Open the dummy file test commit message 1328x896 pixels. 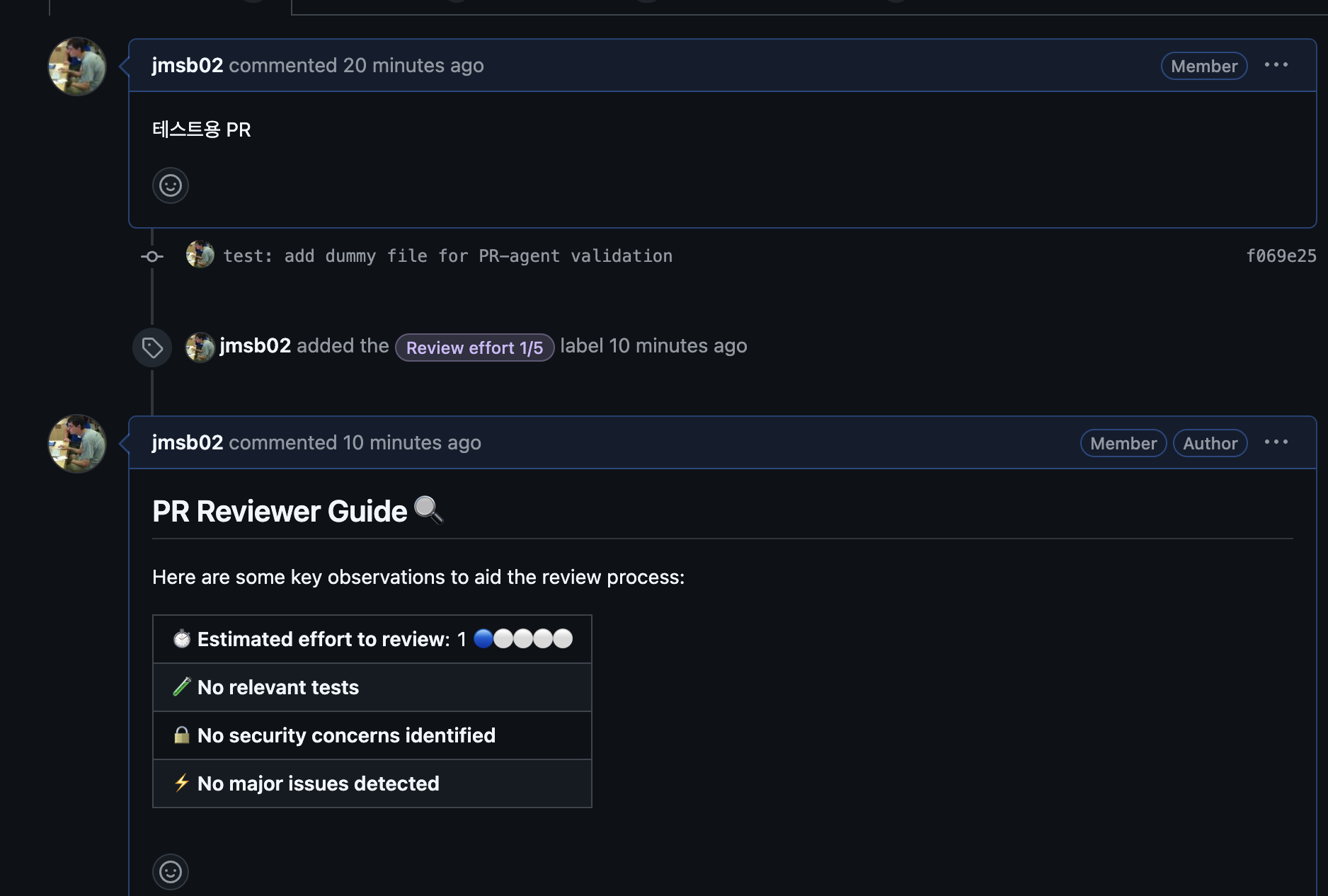pos(448,256)
